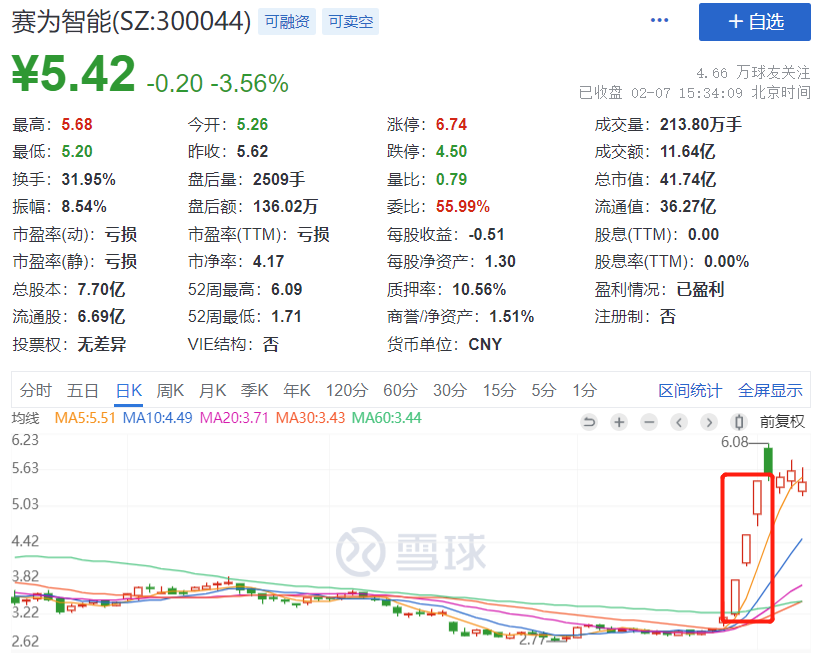Click the tall green candle below 6.08

coord(768,461)
